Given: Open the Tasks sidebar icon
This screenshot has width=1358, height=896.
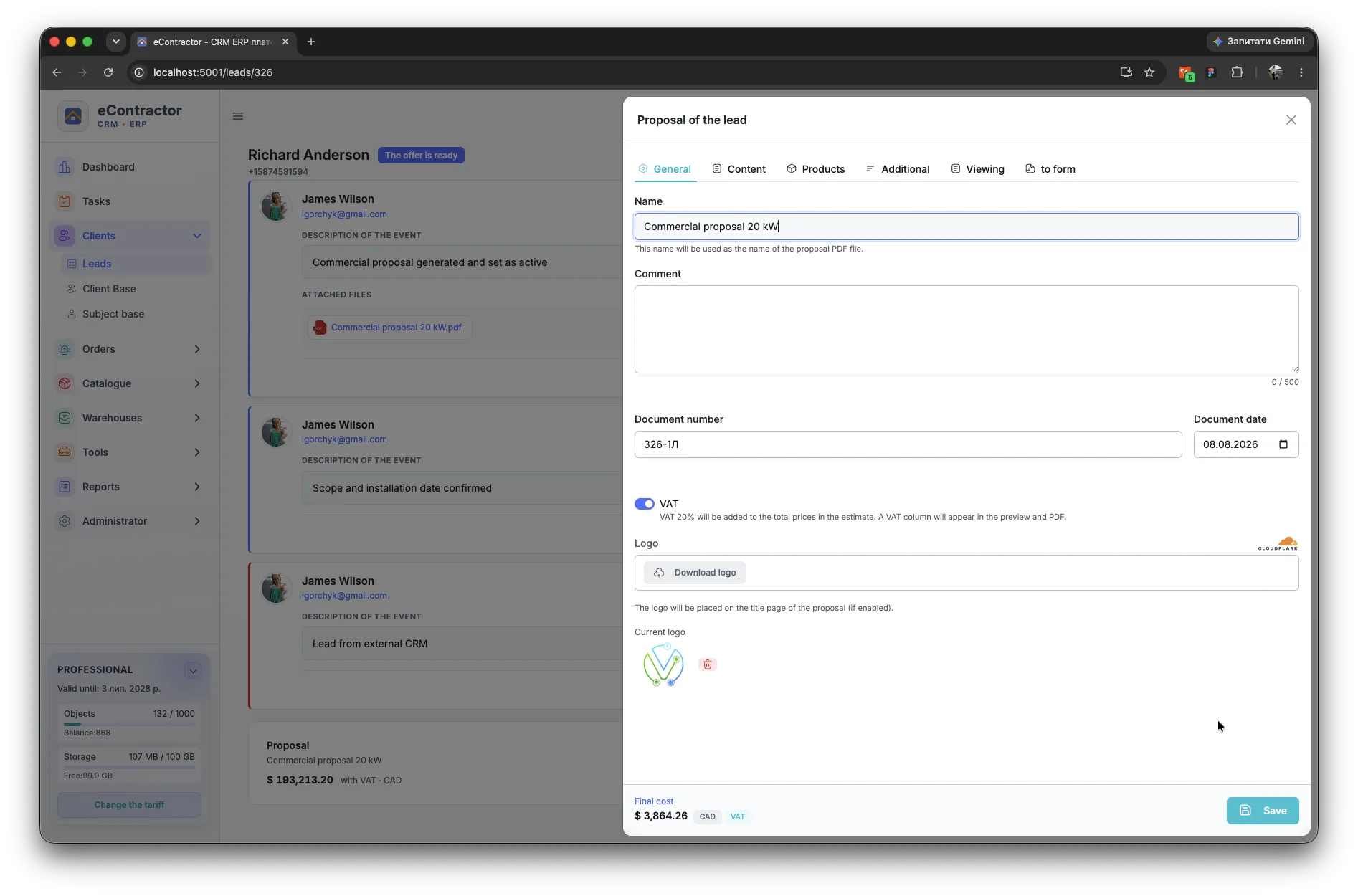Looking at the screenshot, I should 65,201.
